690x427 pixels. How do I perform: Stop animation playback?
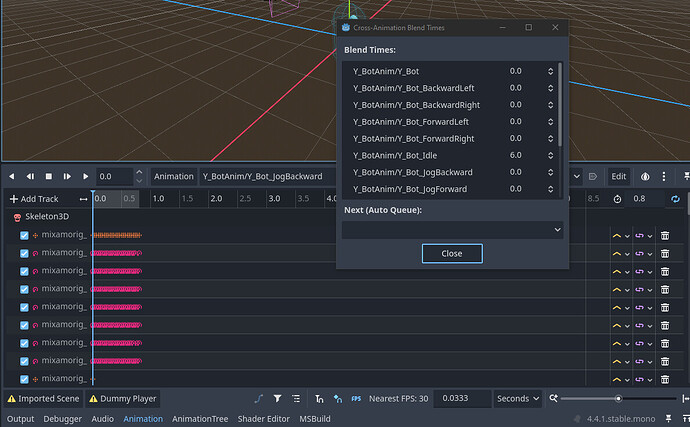point(49,177)
